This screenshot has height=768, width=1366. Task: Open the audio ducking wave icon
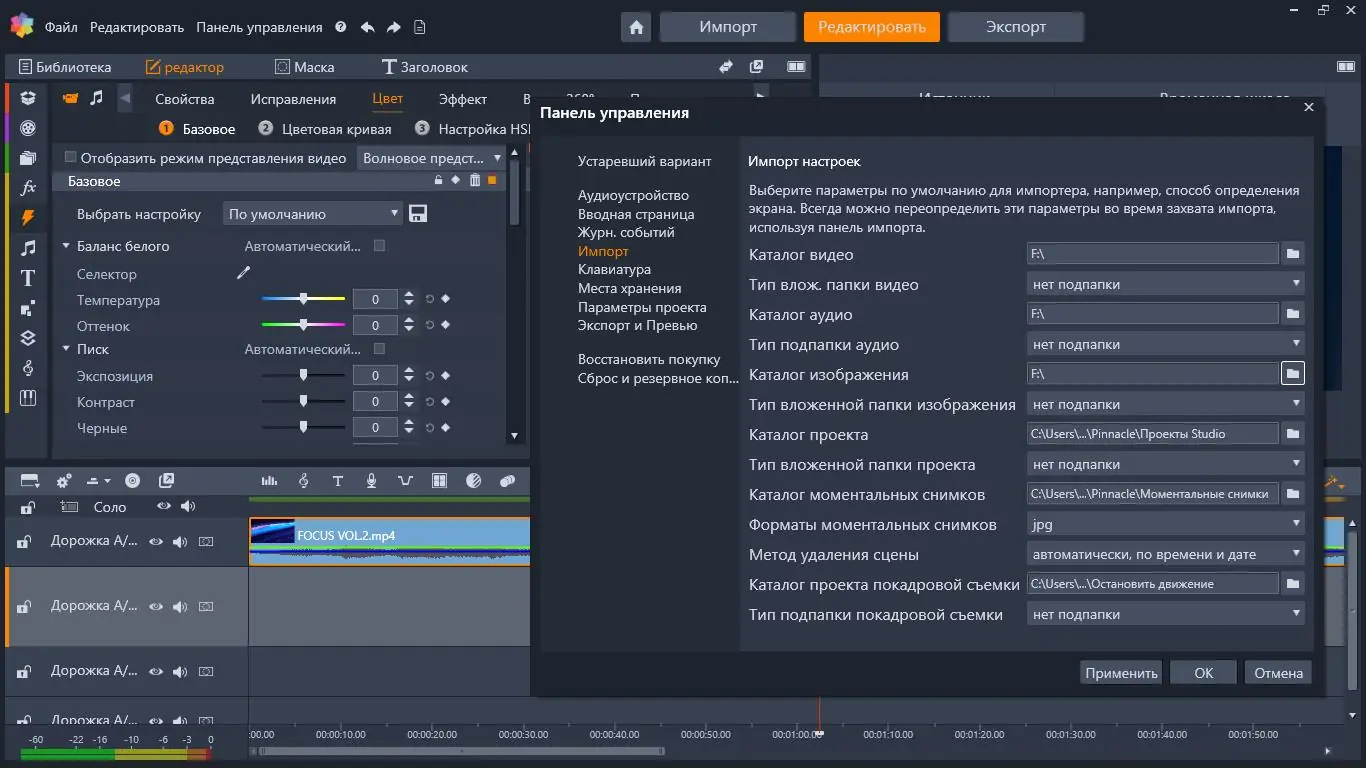403,481
